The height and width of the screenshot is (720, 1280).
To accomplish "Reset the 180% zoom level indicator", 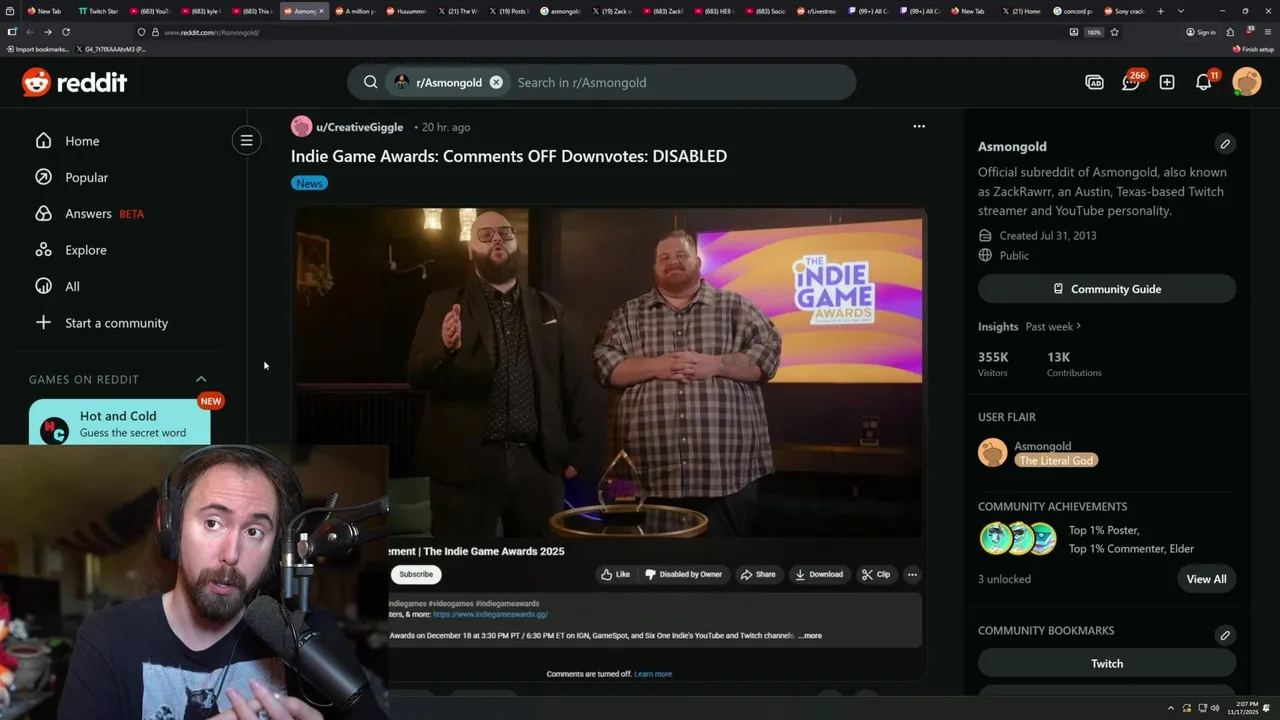I will (1094, 32).
